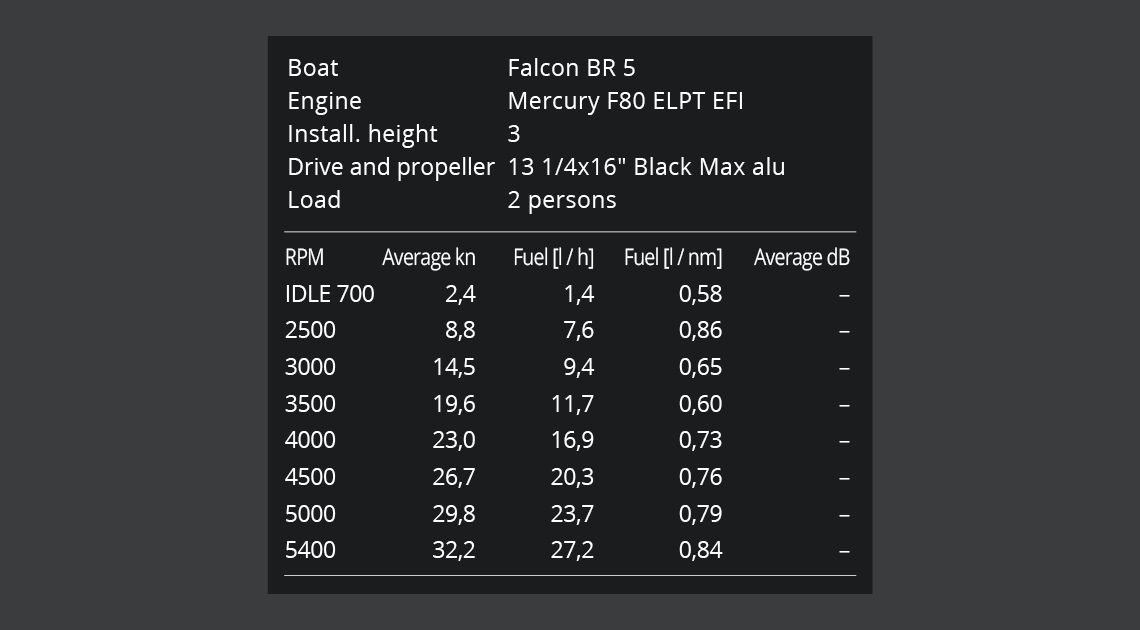Image resolution: width=1140 pixels, height=630 pixels.
Task: Click the 2 persons load value
Action: (561, 199)
